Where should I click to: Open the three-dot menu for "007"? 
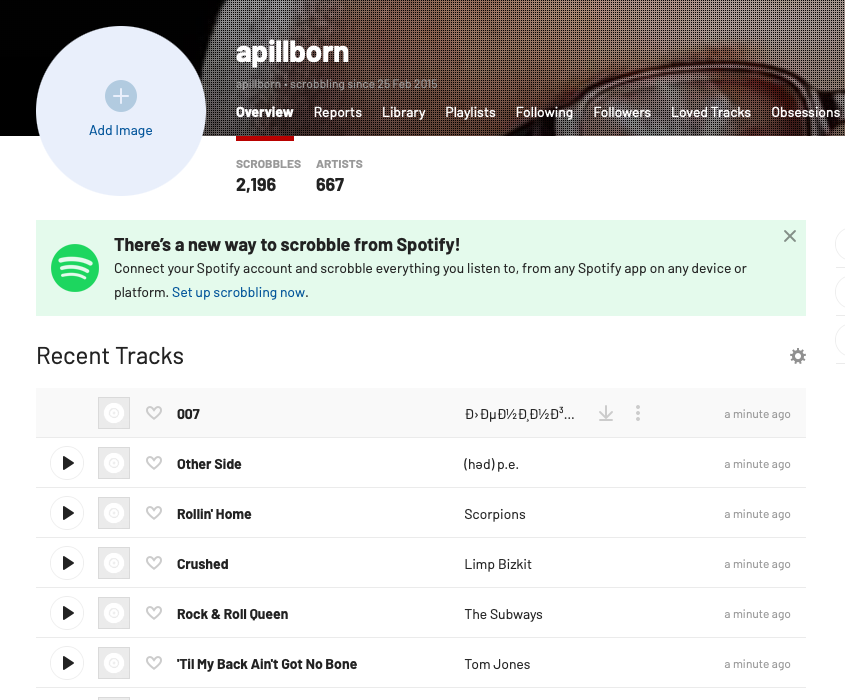click(637, 413)
